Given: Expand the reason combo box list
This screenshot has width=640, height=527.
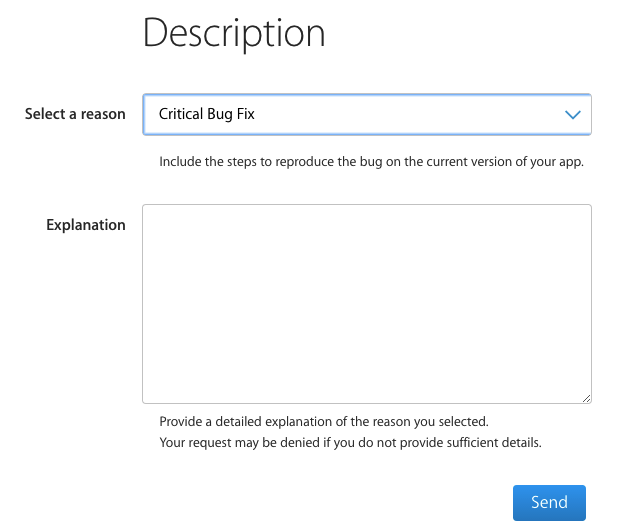Looking at the screenshot, I should pos(367,114).
